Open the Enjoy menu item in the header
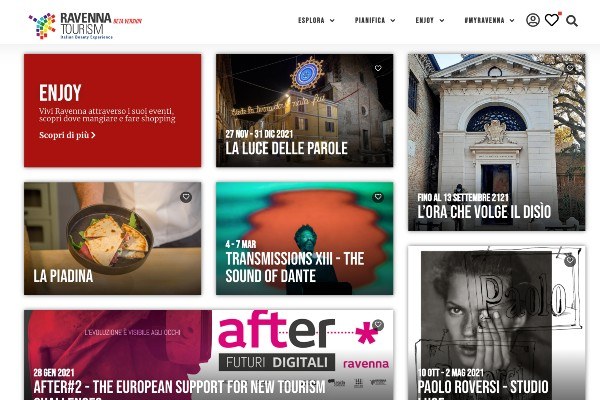 click(x=430, y=20)
